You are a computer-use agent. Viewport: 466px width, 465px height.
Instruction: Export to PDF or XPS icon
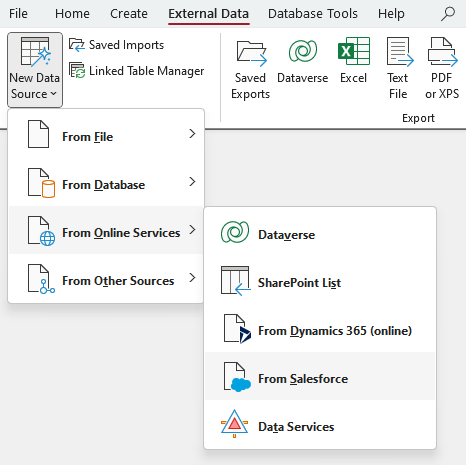442,51
